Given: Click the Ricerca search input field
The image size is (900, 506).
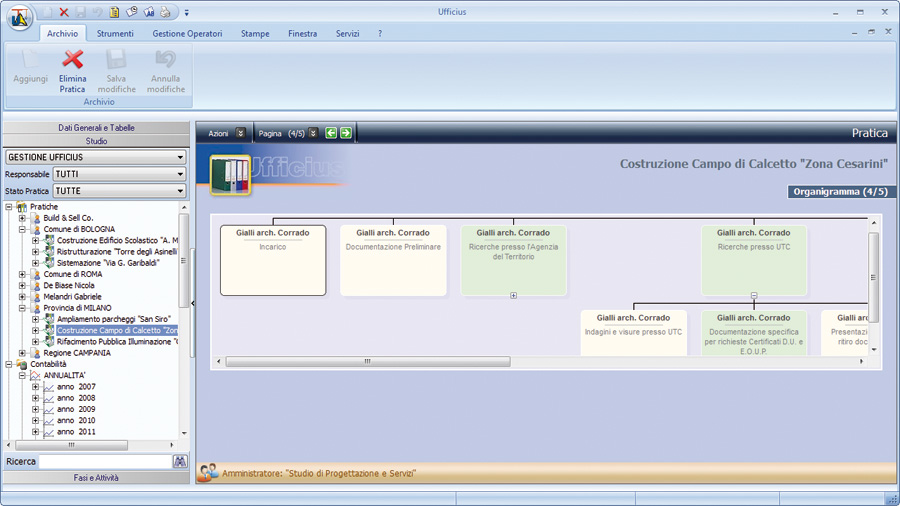Looking at the screenshot, I should pyautogui.click(x=105, y=461).
